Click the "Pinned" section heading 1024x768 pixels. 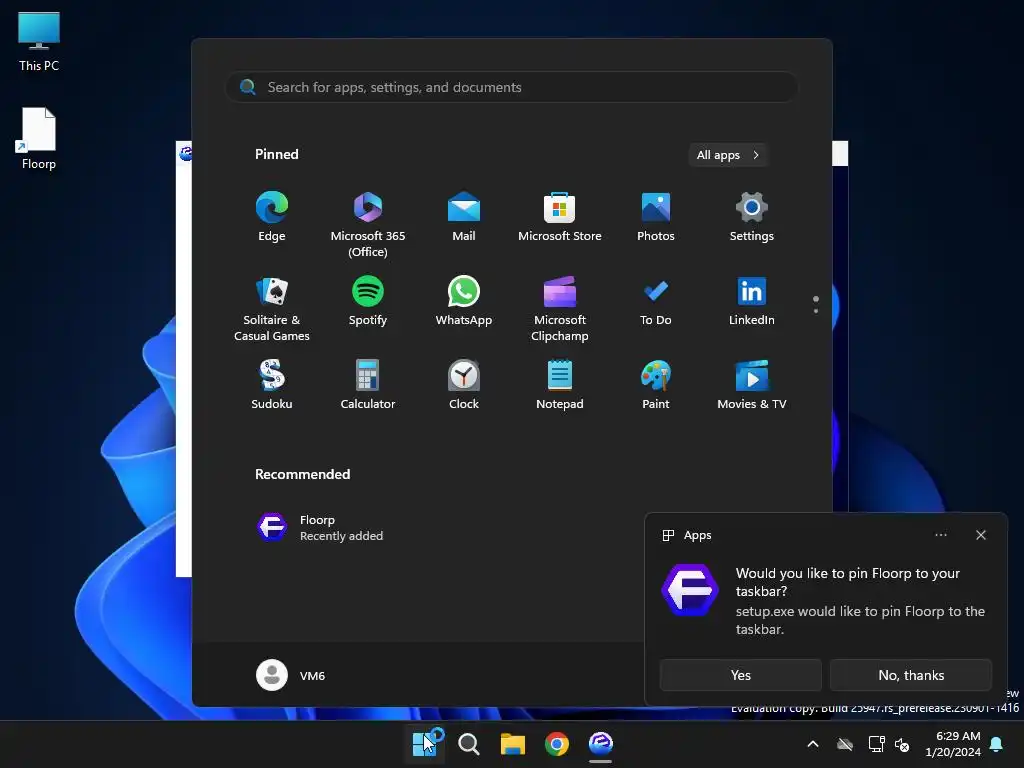click(x=276, y=154)
